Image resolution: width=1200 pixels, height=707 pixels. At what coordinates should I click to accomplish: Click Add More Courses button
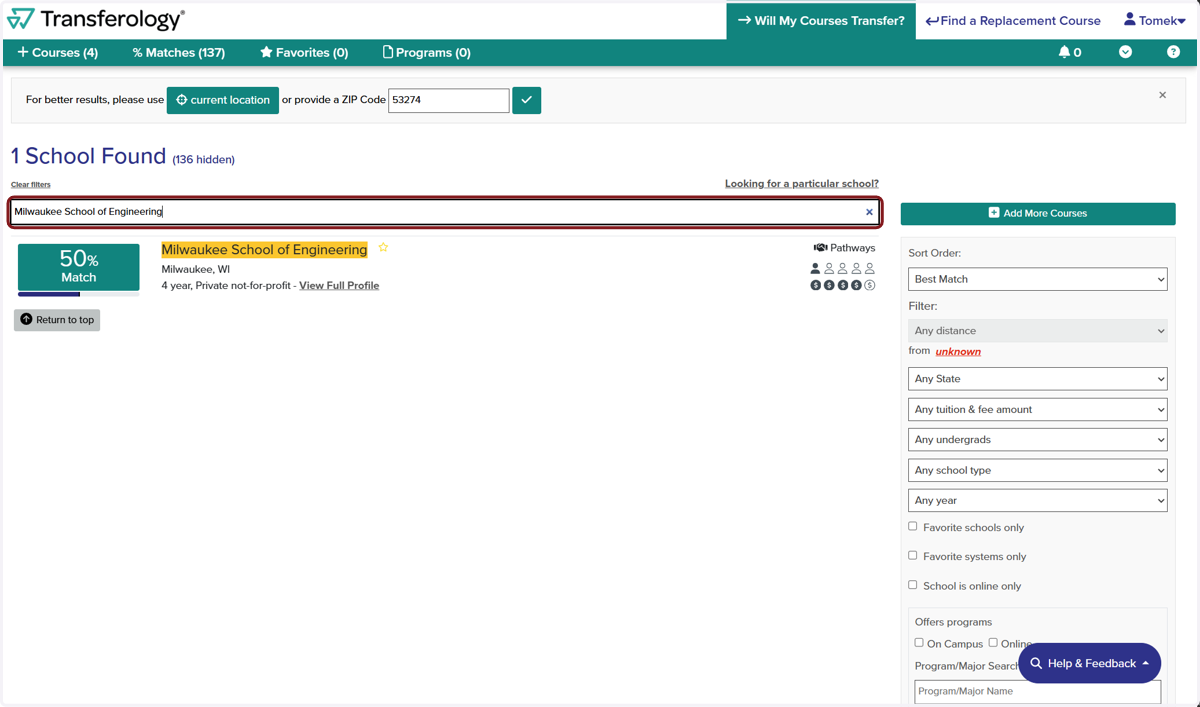pyautogui.click(x=1038, y=213)
